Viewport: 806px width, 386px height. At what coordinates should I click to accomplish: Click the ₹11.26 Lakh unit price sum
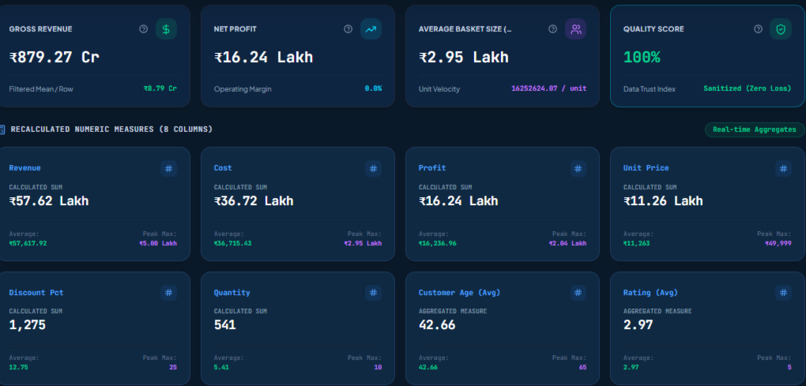(x=663, y=200)
